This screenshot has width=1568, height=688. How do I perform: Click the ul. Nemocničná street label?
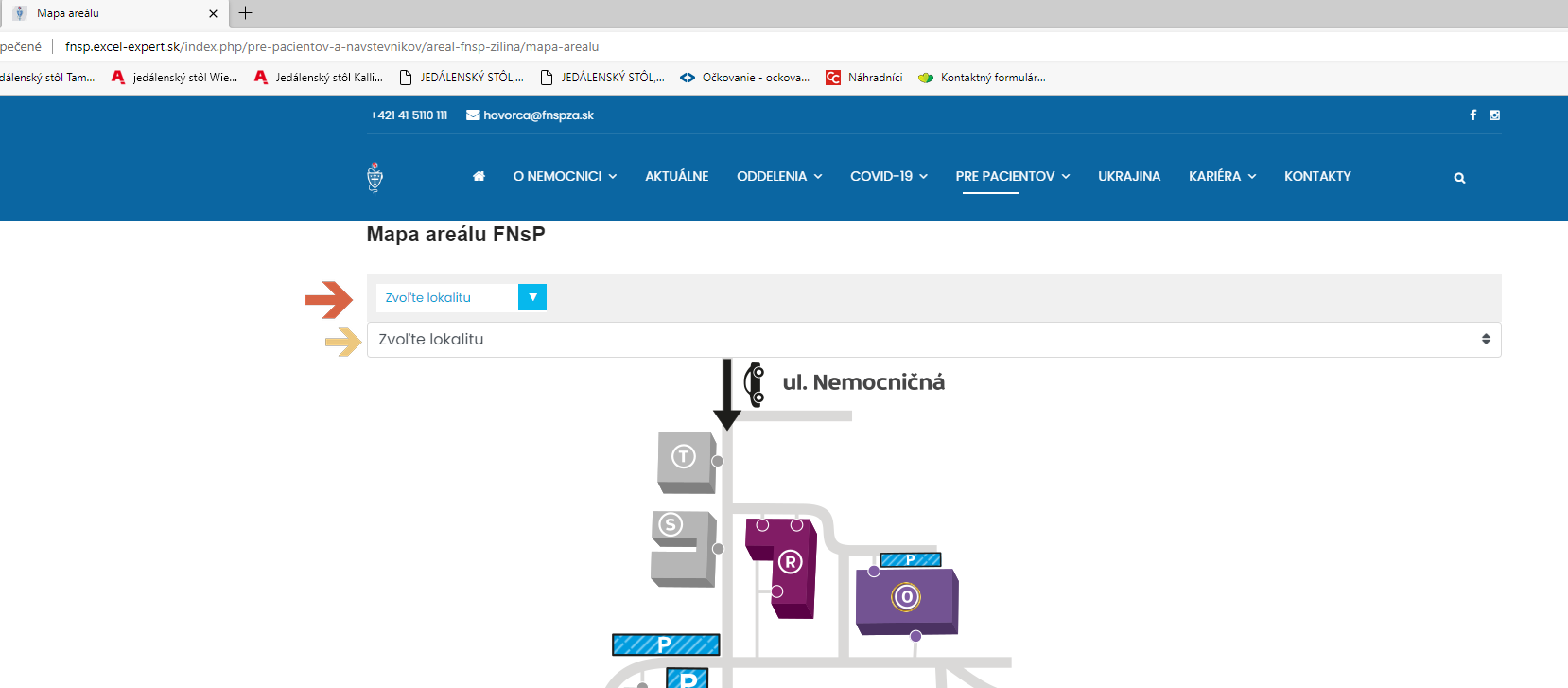(x=863, y=382)
